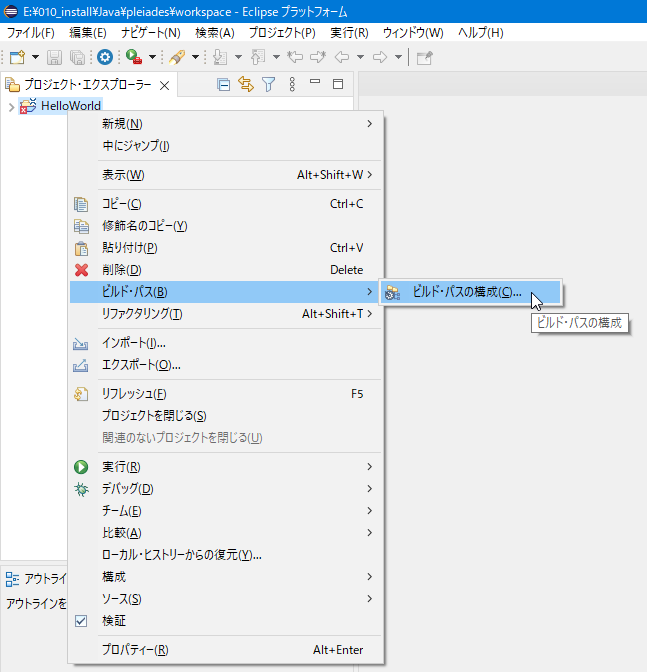The height and width of the screenshot is (672, 647).
Task: Open the デバッグ(D) submenu
Action: 226,489
